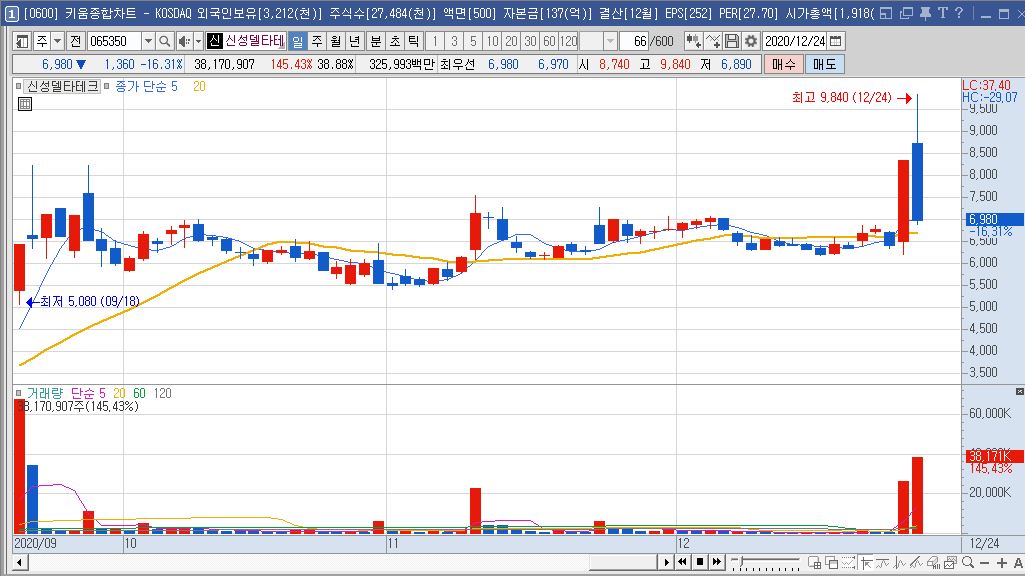Viewport: 1025px width, 576px height.
Task: Click the print chart icon at bottom
Action: click(933, 562)
